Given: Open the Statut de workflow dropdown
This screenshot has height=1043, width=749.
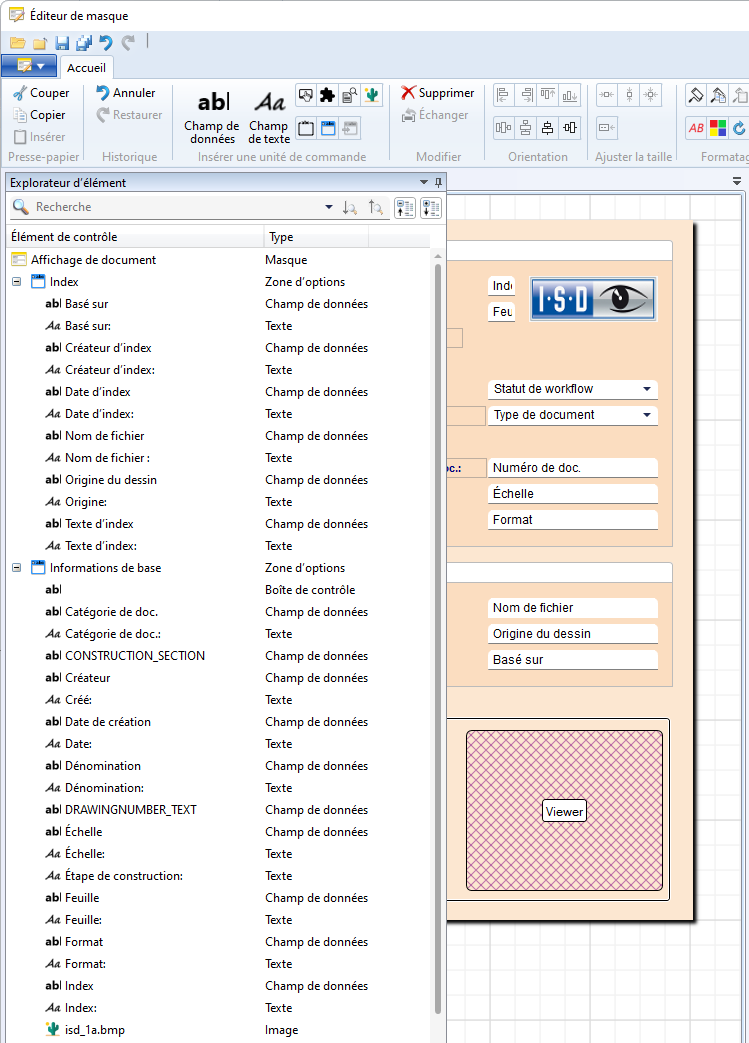Looking at the screenshot, I should 647,389.
